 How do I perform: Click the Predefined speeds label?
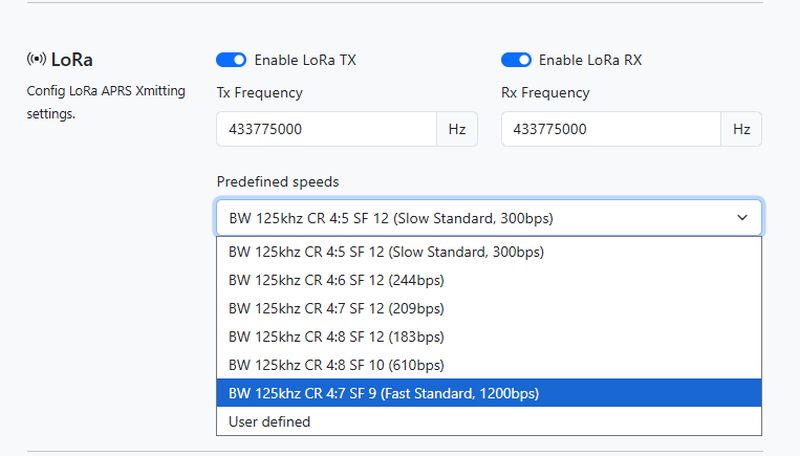click(278, 182)
